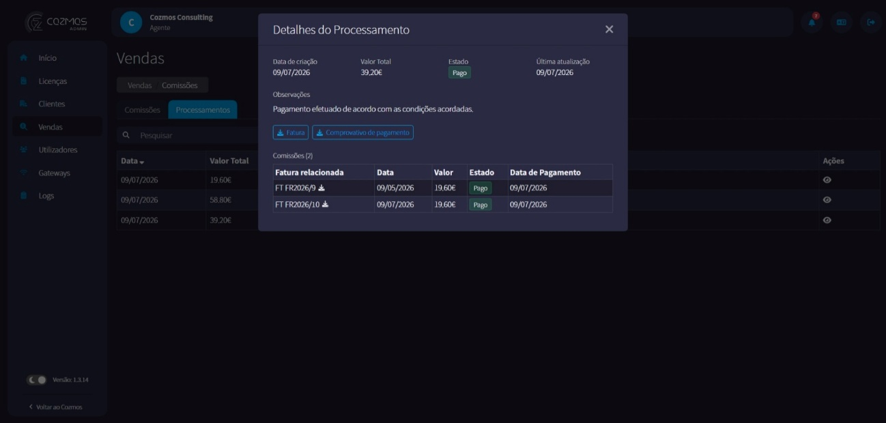Click the Início home icon

click(23, 58)
